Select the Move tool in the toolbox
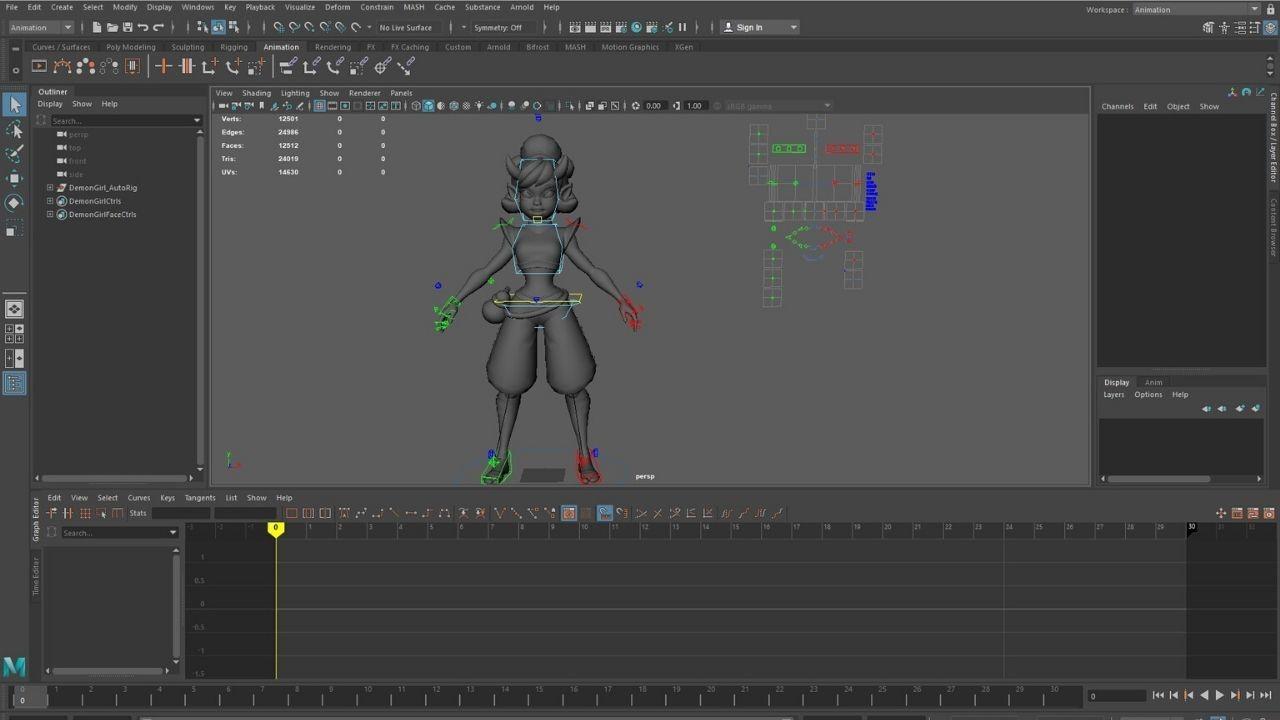Image resolution: width=1280 pixels, height=720 pixels. tap(14, 178)
